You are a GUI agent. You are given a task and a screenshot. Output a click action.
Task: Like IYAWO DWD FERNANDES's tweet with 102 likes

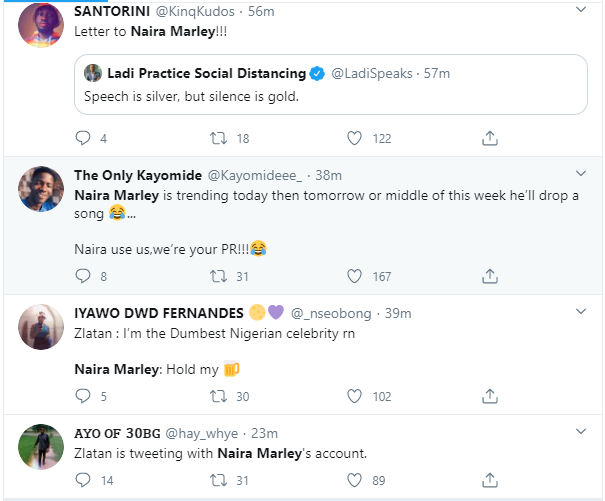click(x=354, y=396)
